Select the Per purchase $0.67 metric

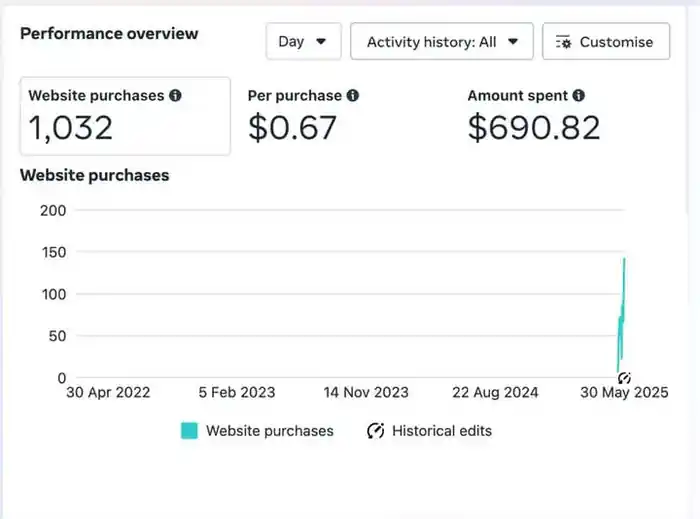(x=304, y=115)
